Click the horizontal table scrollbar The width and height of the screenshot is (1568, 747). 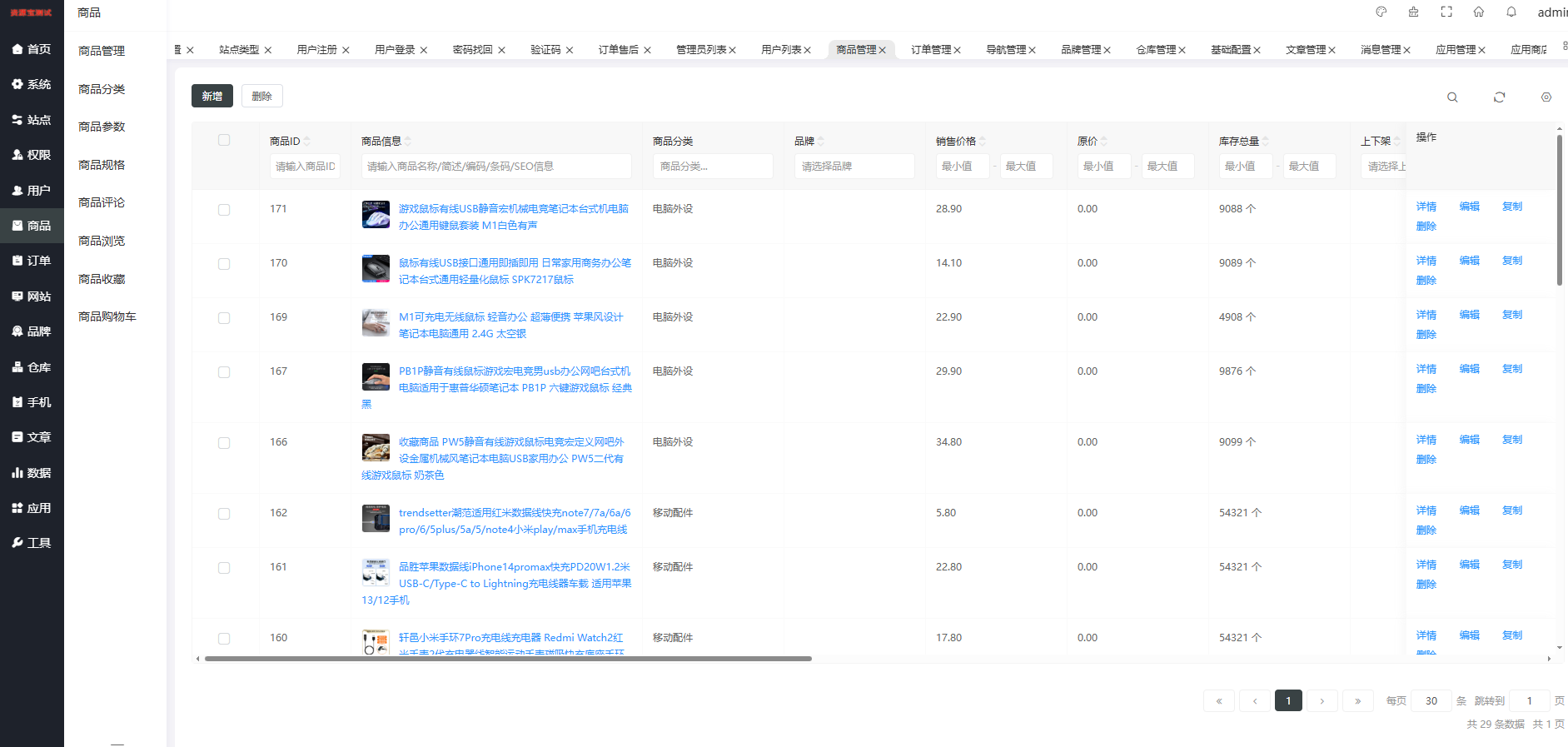coord(508,659)
